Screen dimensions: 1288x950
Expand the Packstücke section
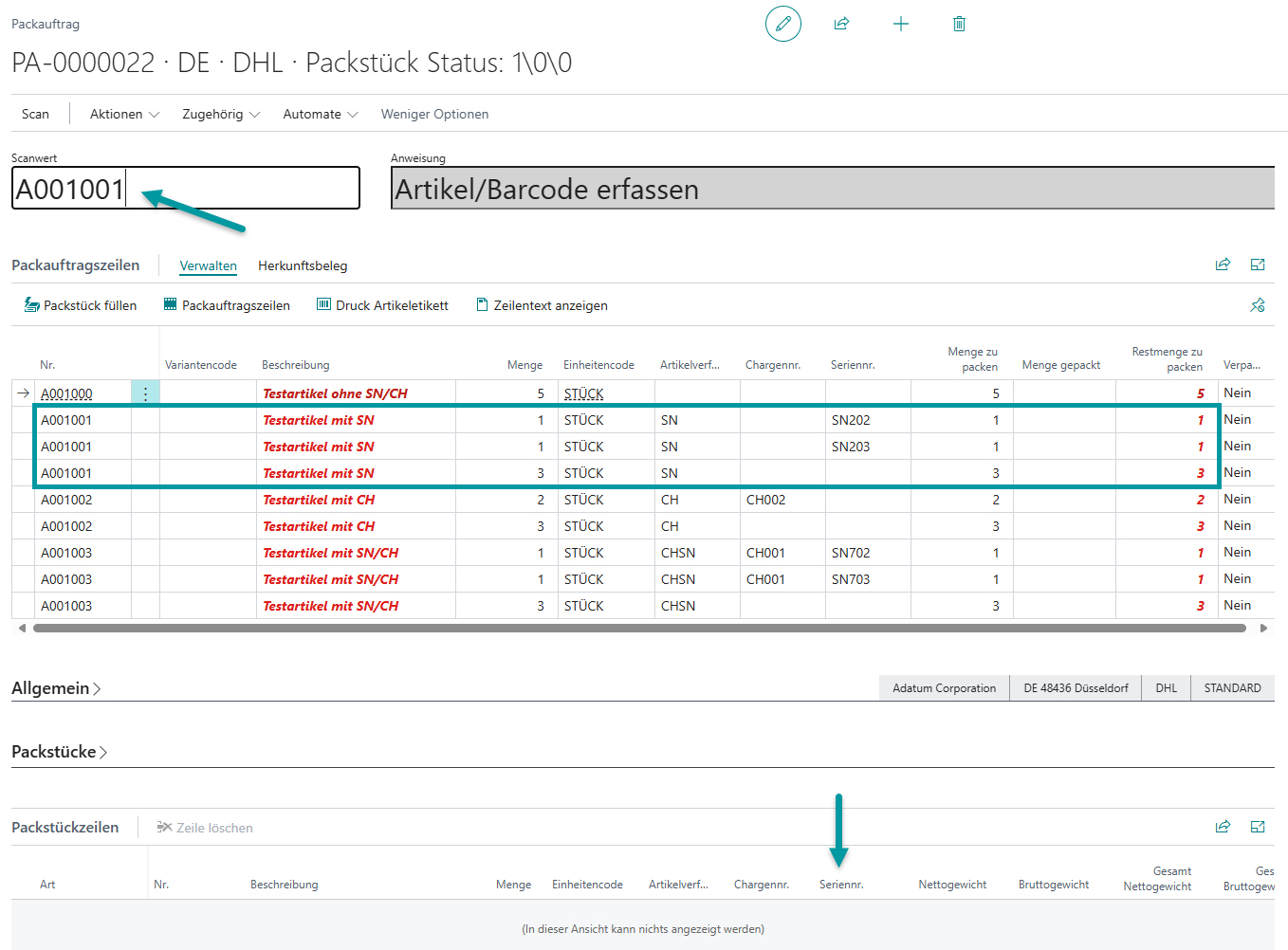(59, 752)
